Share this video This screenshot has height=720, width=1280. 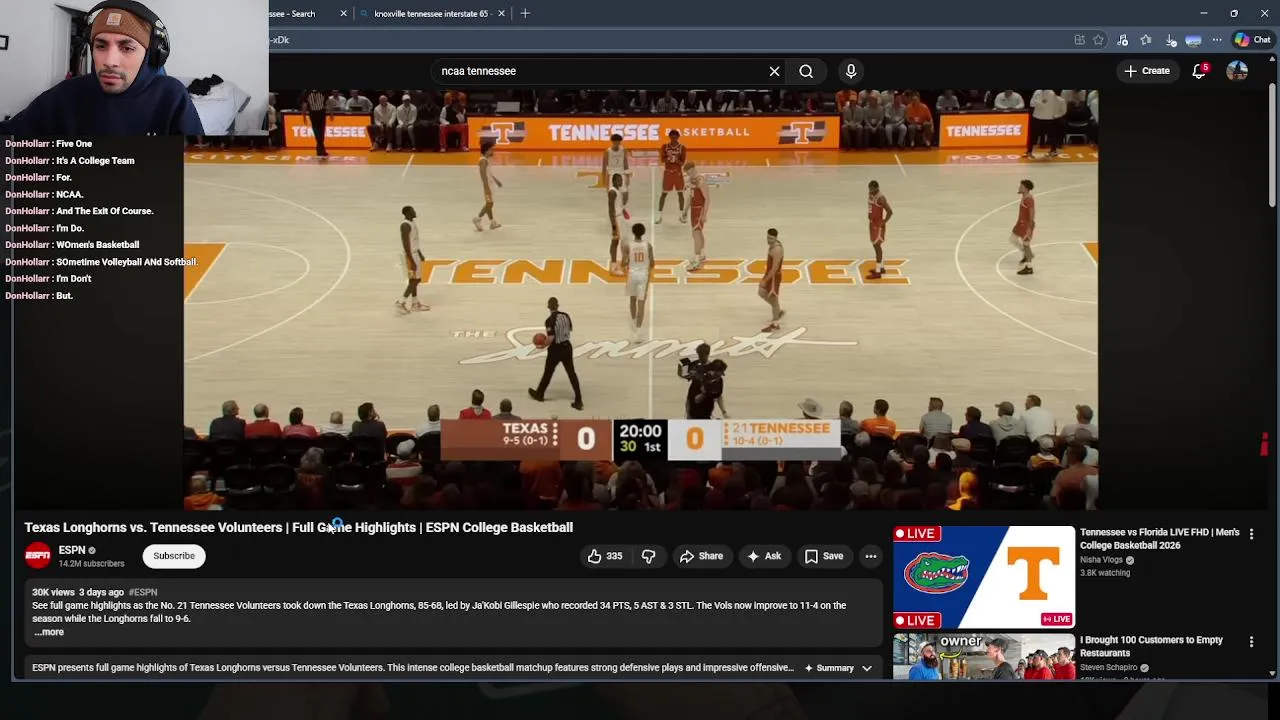point(701,556)
